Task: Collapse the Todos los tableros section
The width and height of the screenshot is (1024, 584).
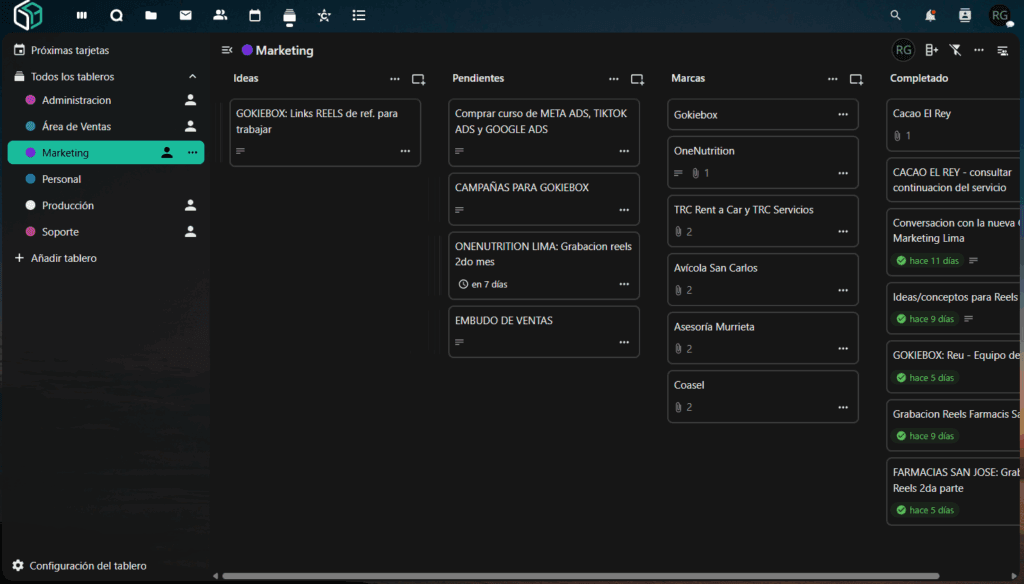Action: click(192, 77)
